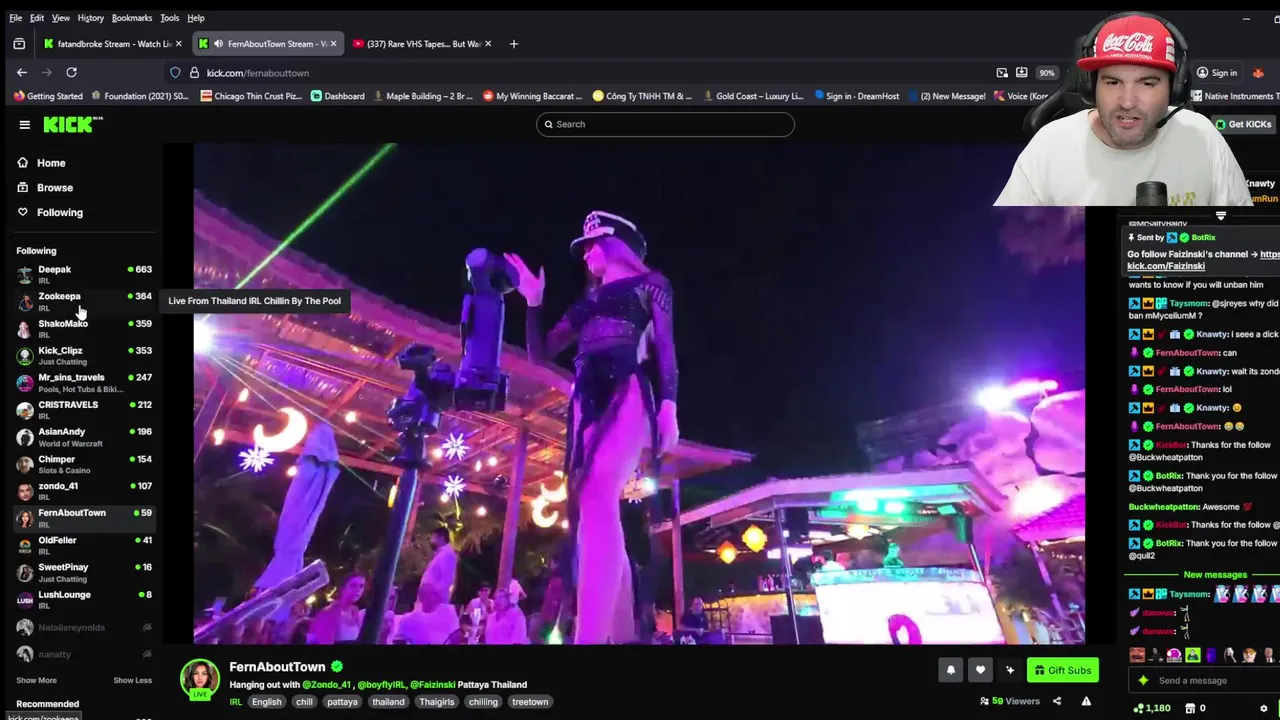Click the Gift Subs button
This screenshot has height=720, width=1280.
(x=1062, y=670)
